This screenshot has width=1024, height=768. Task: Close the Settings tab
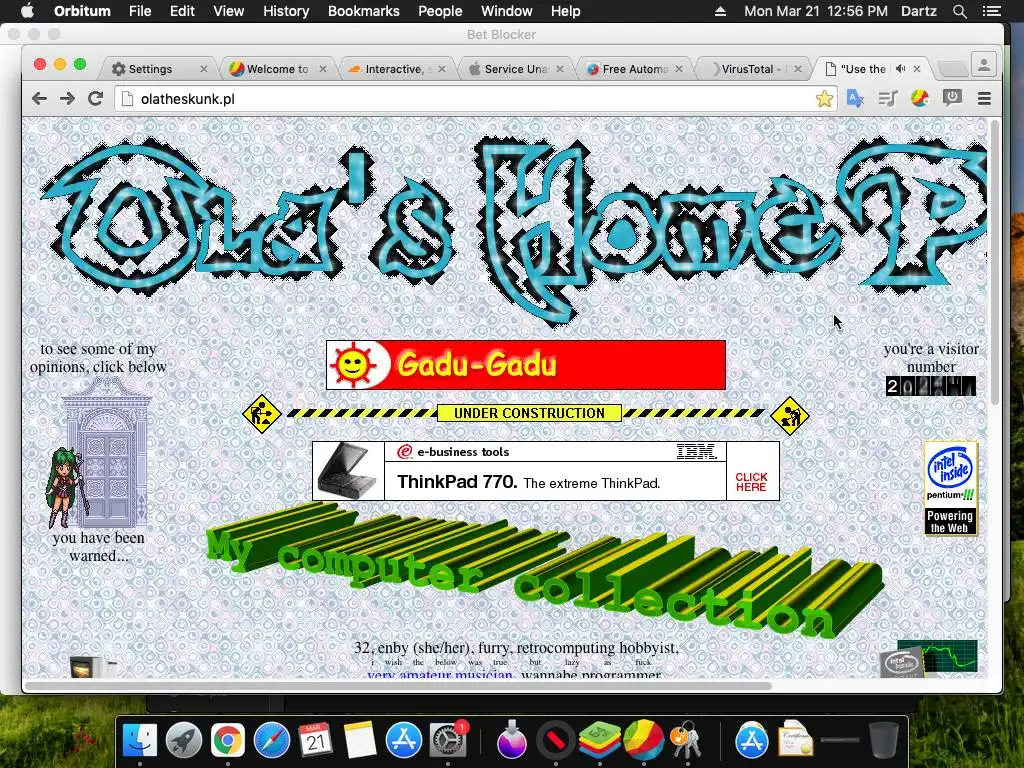click(204, 69)
